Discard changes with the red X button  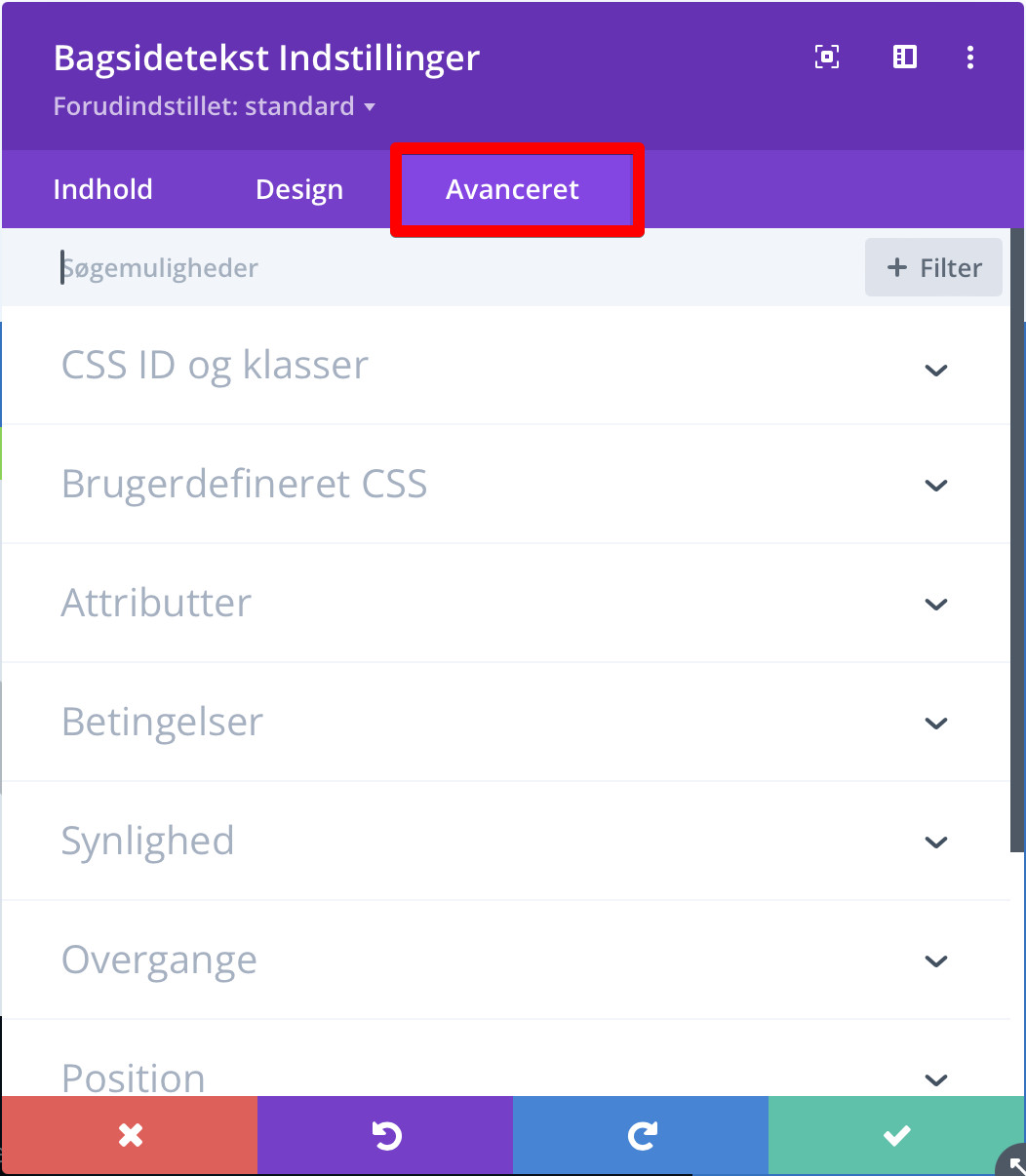130,1135
